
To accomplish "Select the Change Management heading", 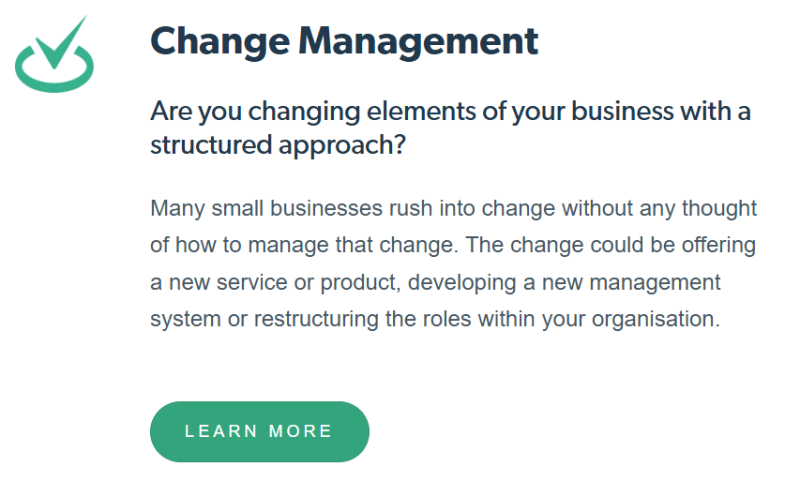I will click(x=344, y=41).
